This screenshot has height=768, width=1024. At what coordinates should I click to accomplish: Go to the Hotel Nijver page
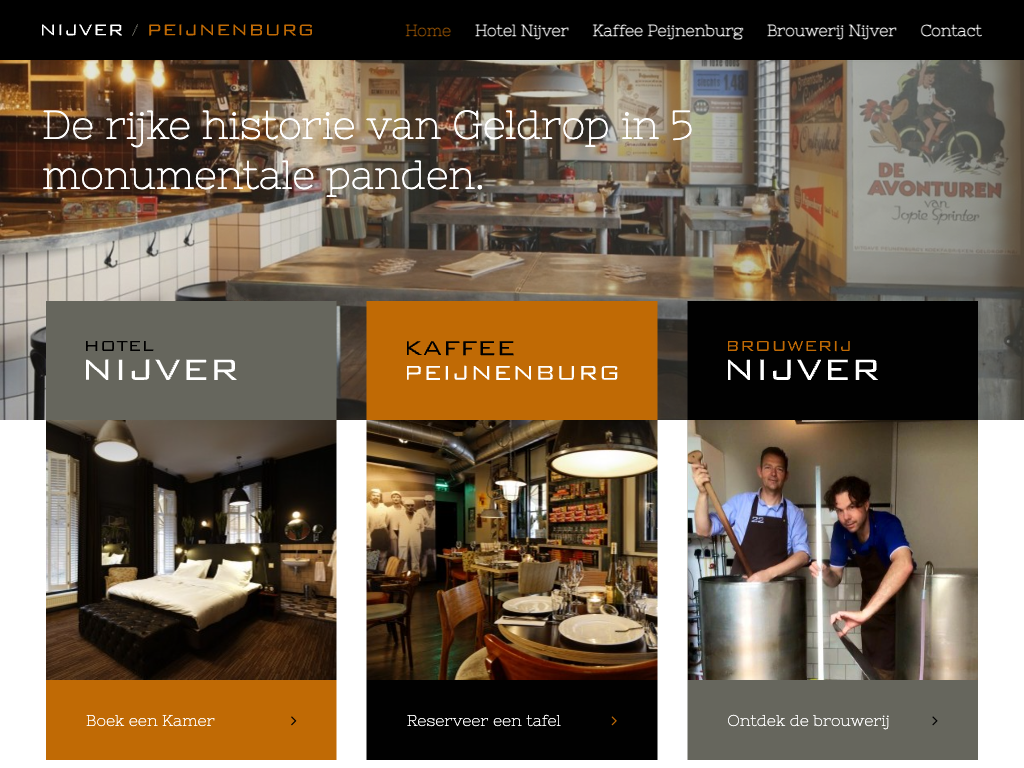point(521,31)
